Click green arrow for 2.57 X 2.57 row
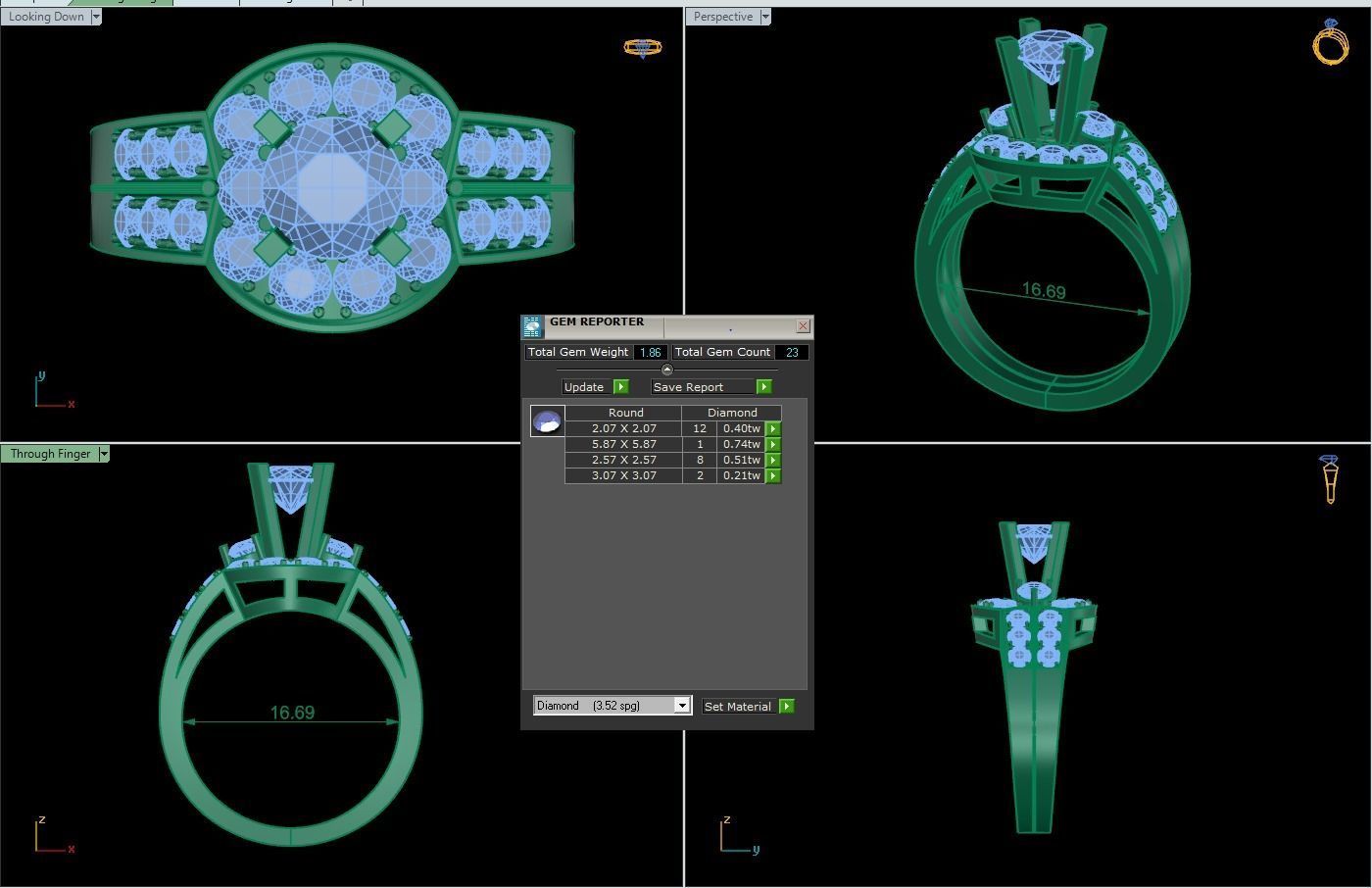Screen dimensions: 1372x888 tap(773, 460)
